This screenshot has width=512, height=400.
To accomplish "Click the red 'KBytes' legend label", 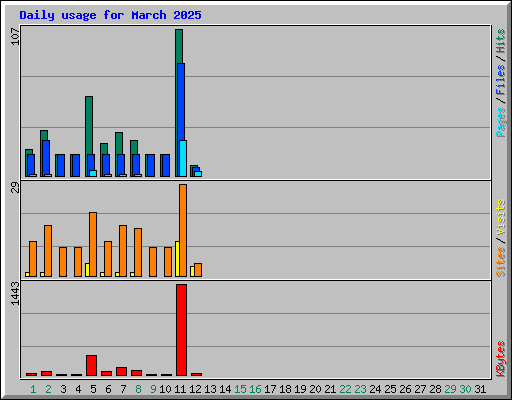I will pos(501,359).
